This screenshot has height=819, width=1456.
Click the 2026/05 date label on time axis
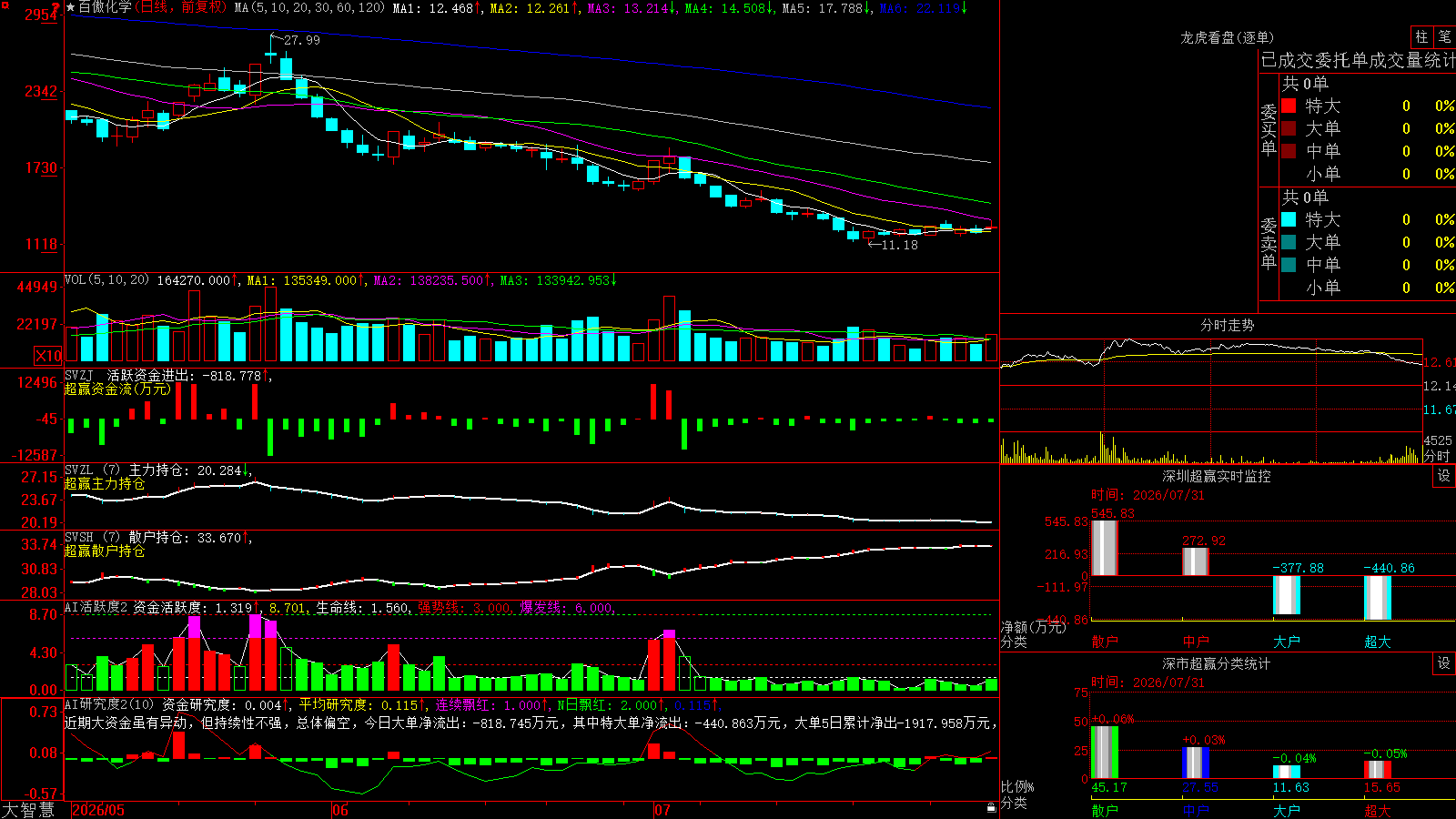pyautogui.click(x=98, y=810)
